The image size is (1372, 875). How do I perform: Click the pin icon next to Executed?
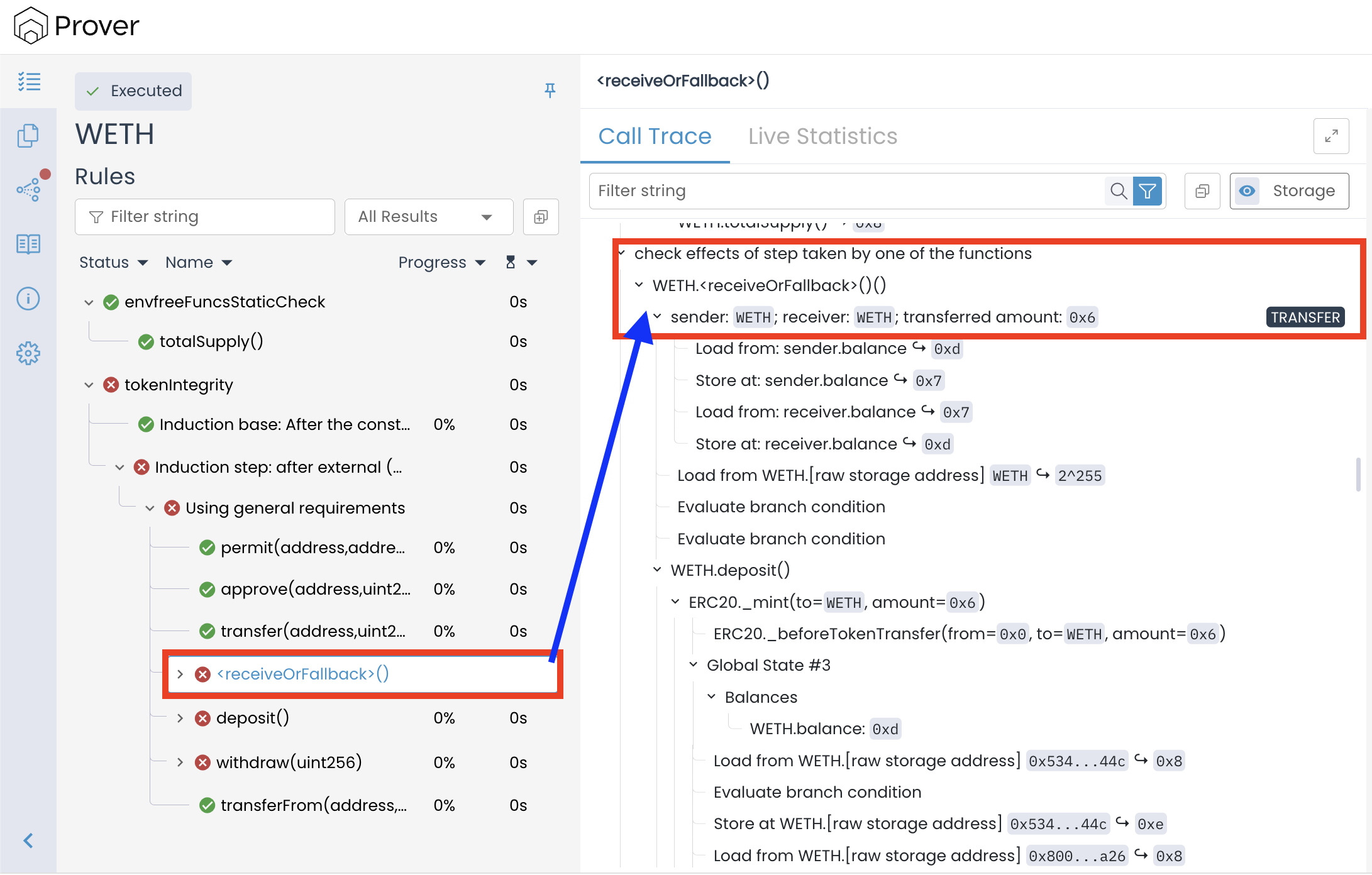(550, 91)
